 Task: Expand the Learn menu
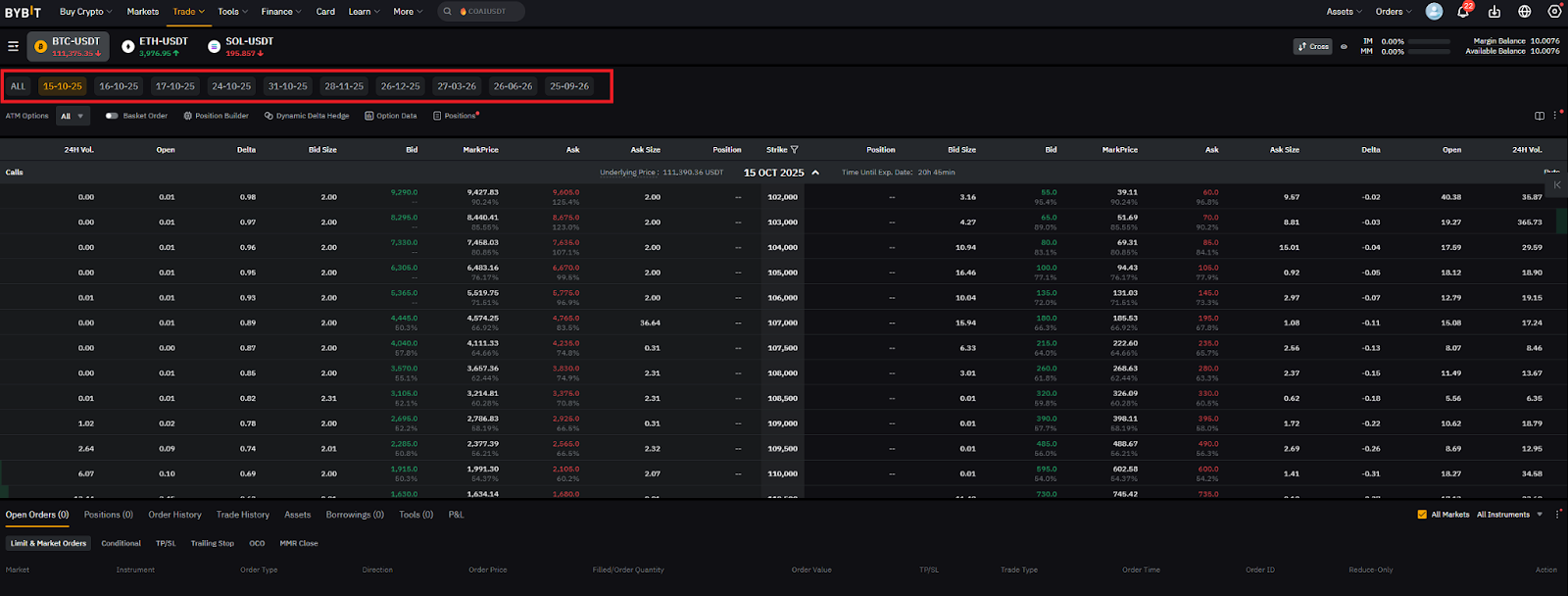pos(364,12)
